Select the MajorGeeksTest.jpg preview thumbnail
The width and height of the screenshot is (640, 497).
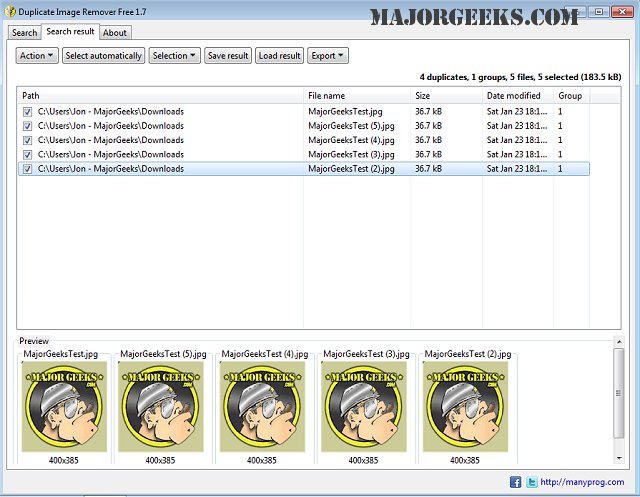coord(64,406)
